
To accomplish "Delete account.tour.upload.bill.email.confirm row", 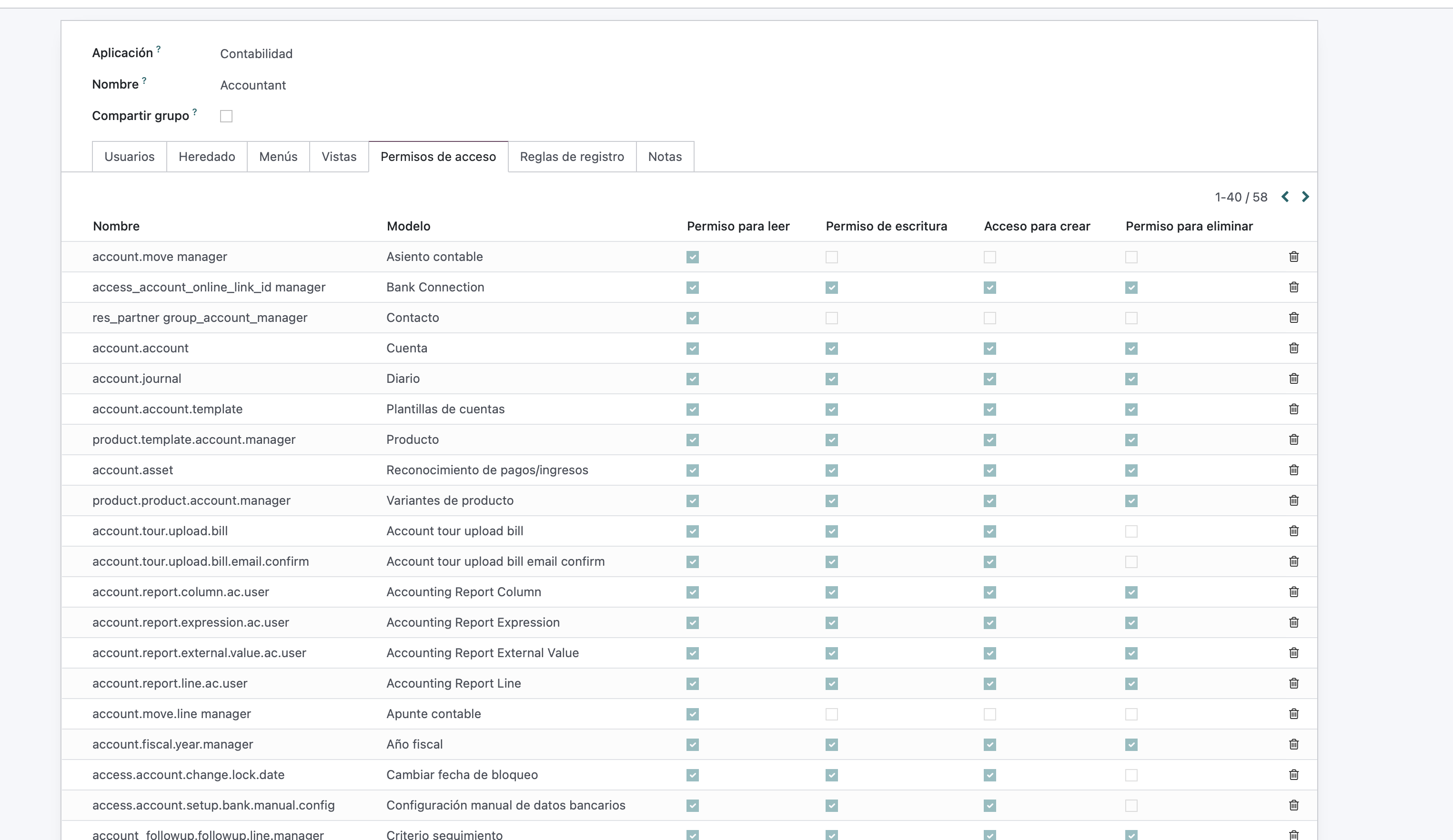I will [x=1293, y=561].
